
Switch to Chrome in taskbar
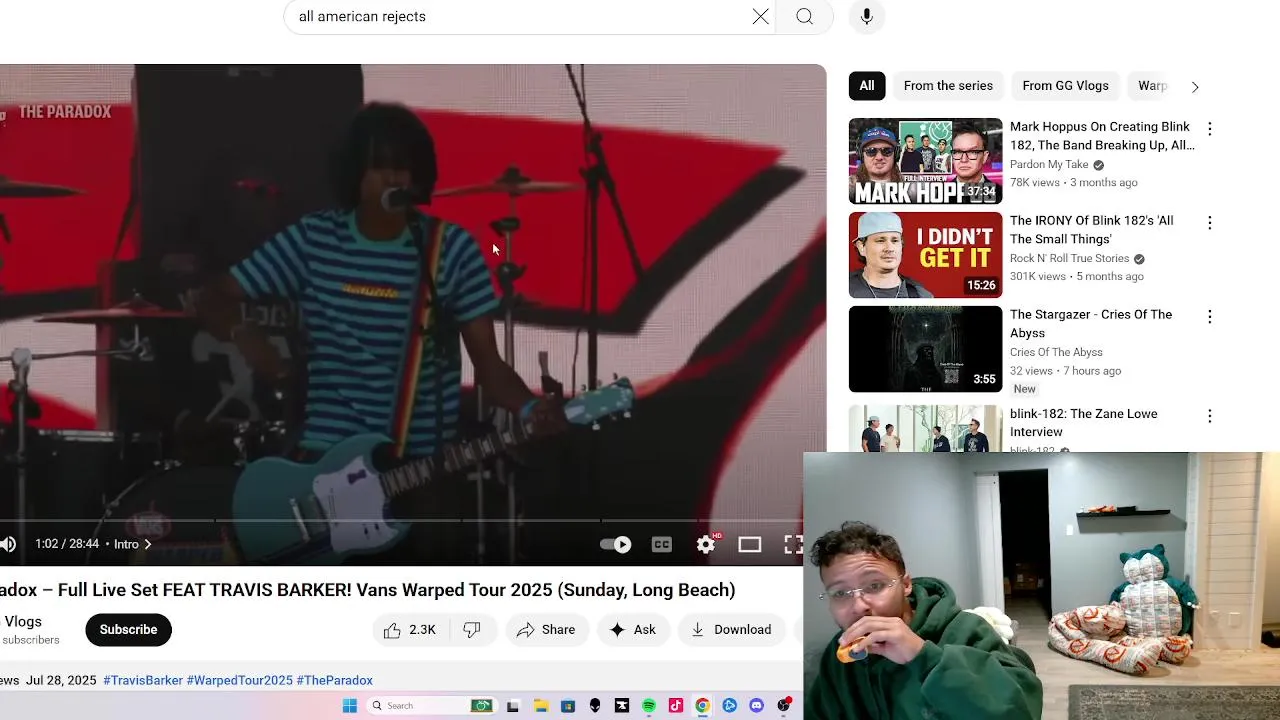coord(703,706)
